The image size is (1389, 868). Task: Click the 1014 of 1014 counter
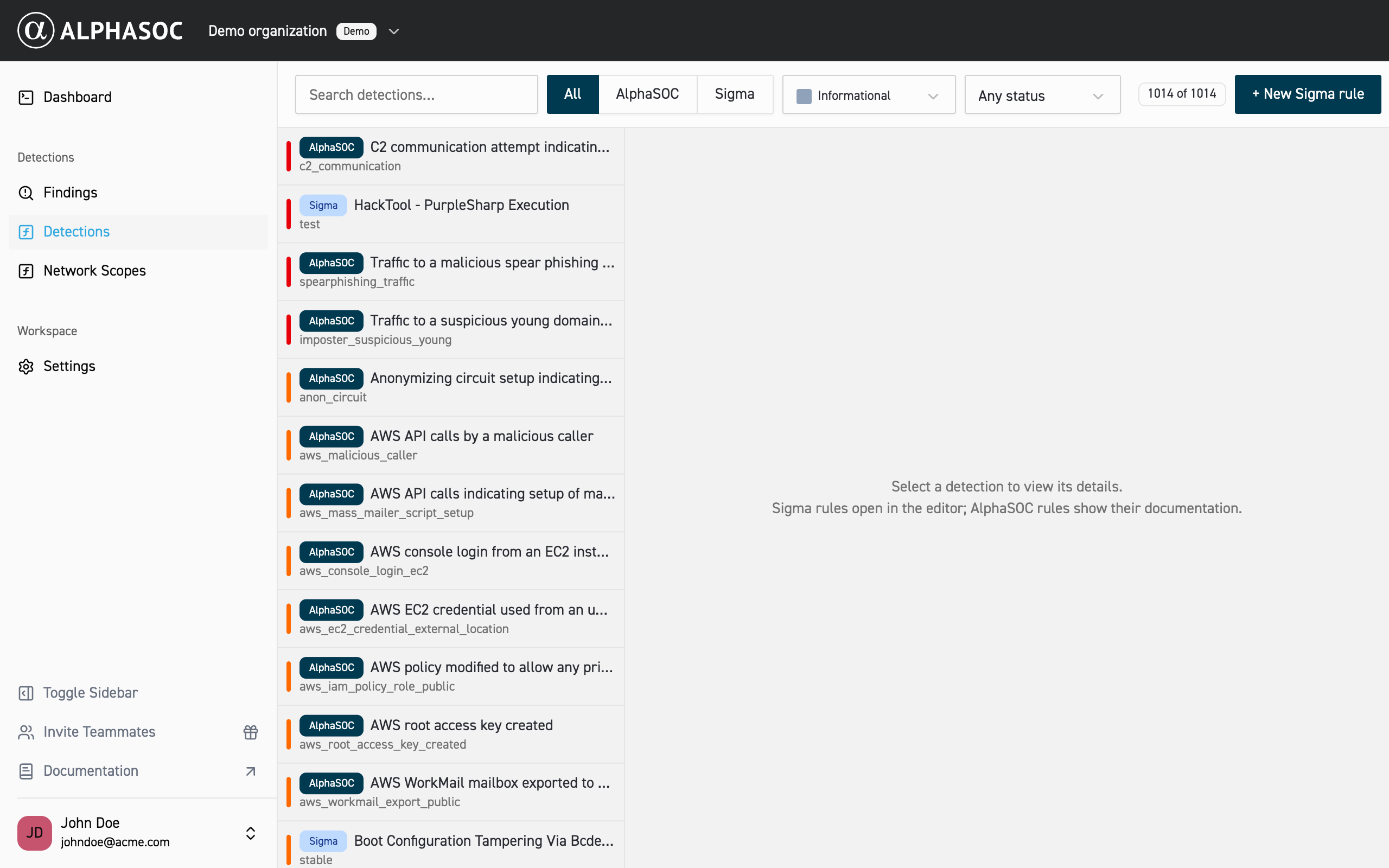(1182, 93)
